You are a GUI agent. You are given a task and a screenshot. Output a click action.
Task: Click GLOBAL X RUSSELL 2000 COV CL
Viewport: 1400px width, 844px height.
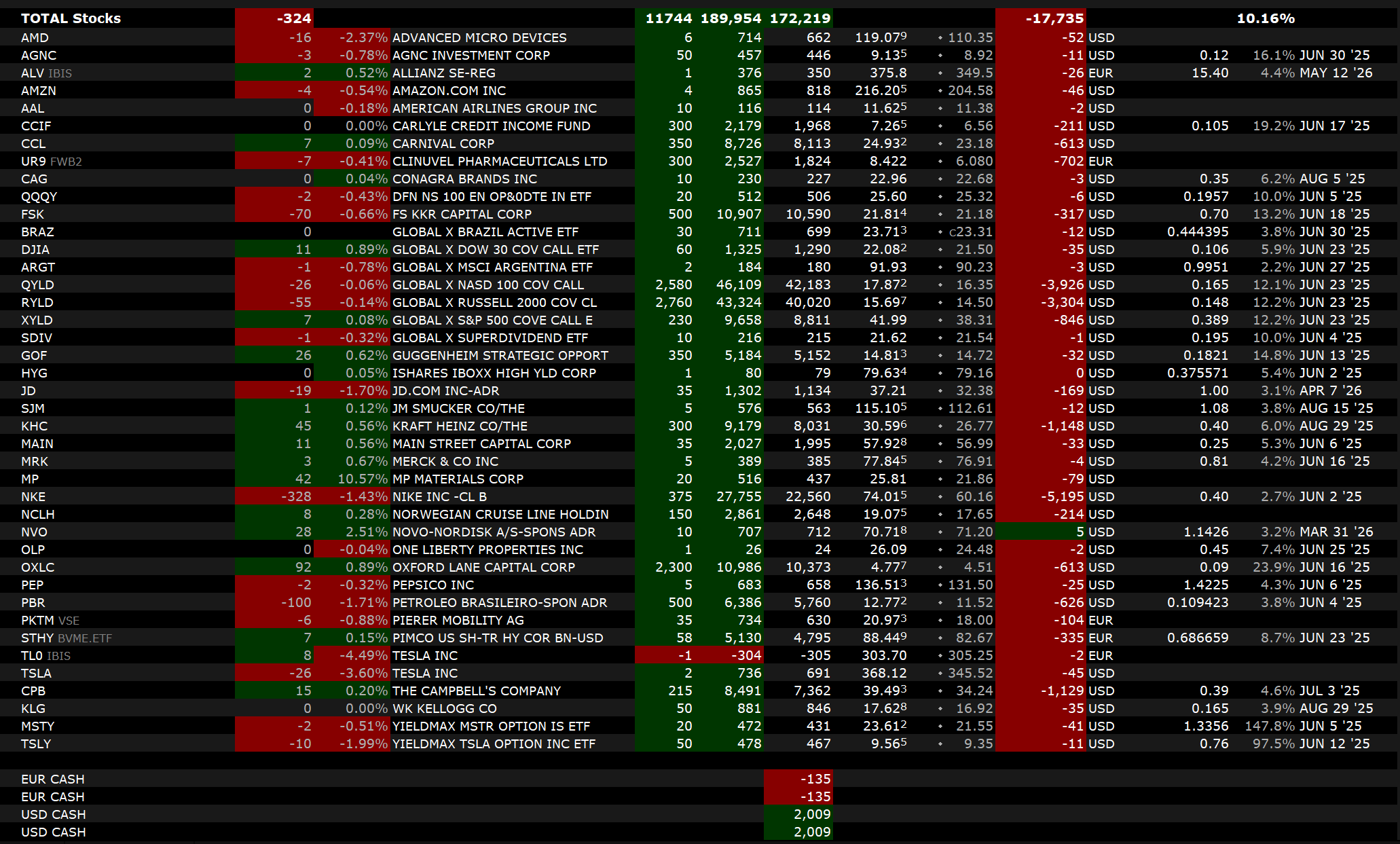pyautogui.click(x=494, y=302)
